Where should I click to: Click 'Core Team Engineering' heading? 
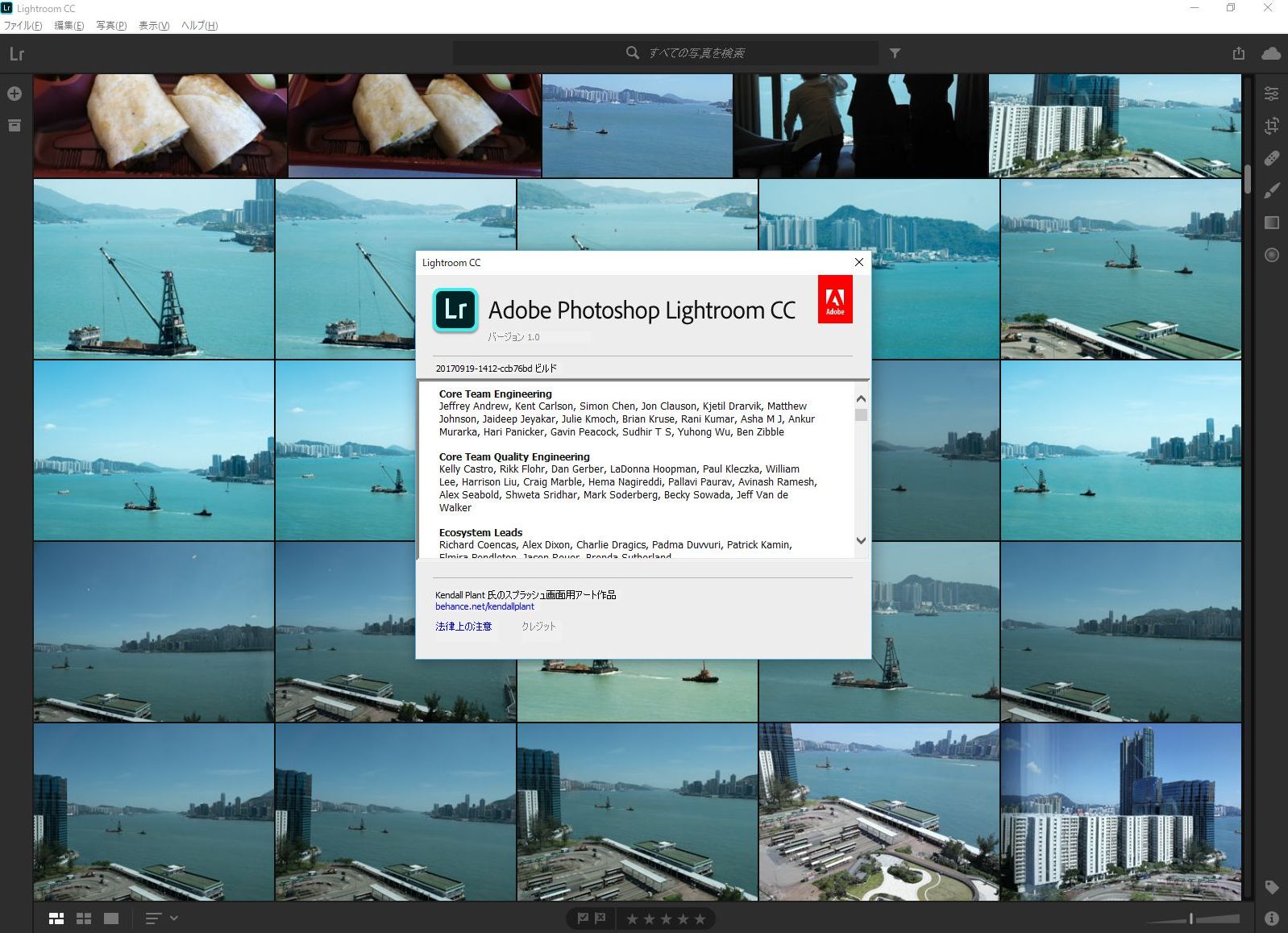pyautogui.click(x=496, y=394)
